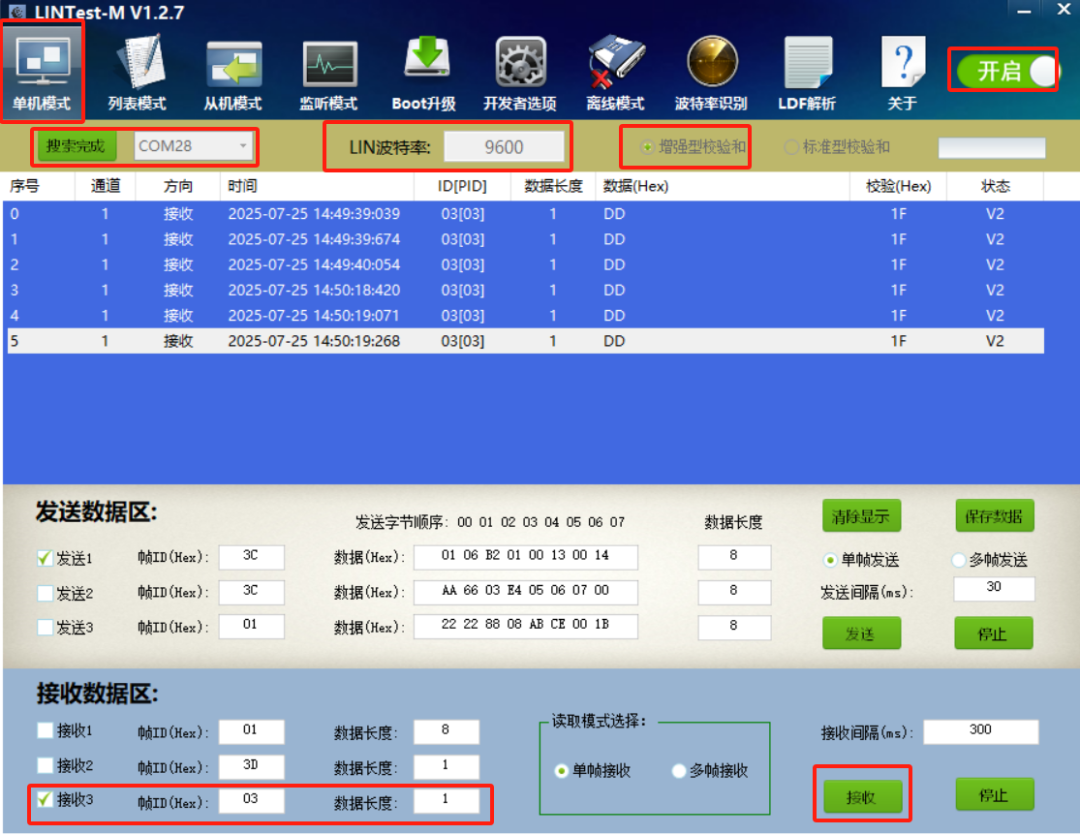Launch 波特率识别 baud rate detection
The image size is (1080, 835).
coord(712,72)
